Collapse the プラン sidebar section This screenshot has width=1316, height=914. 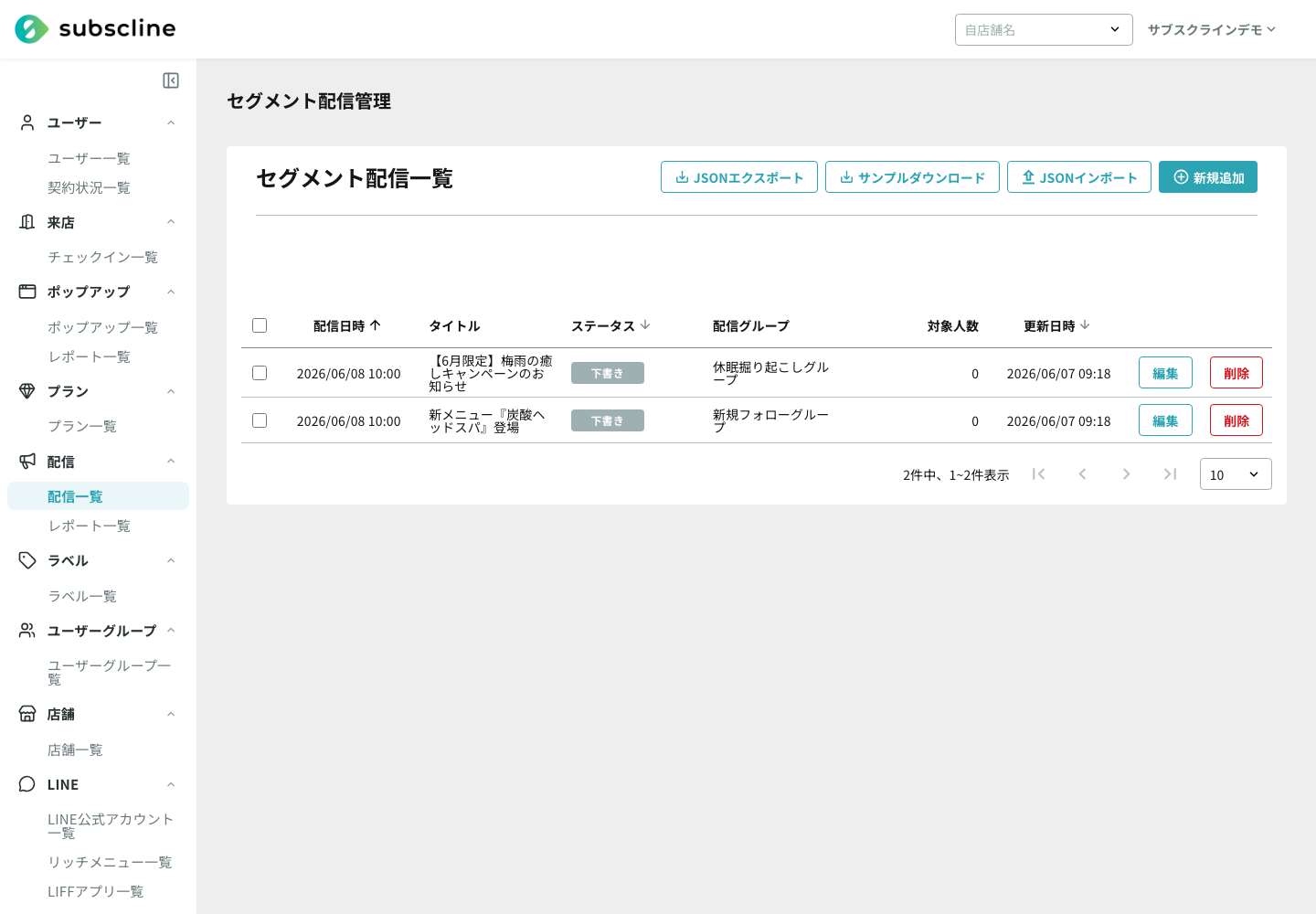pos(171,391)
